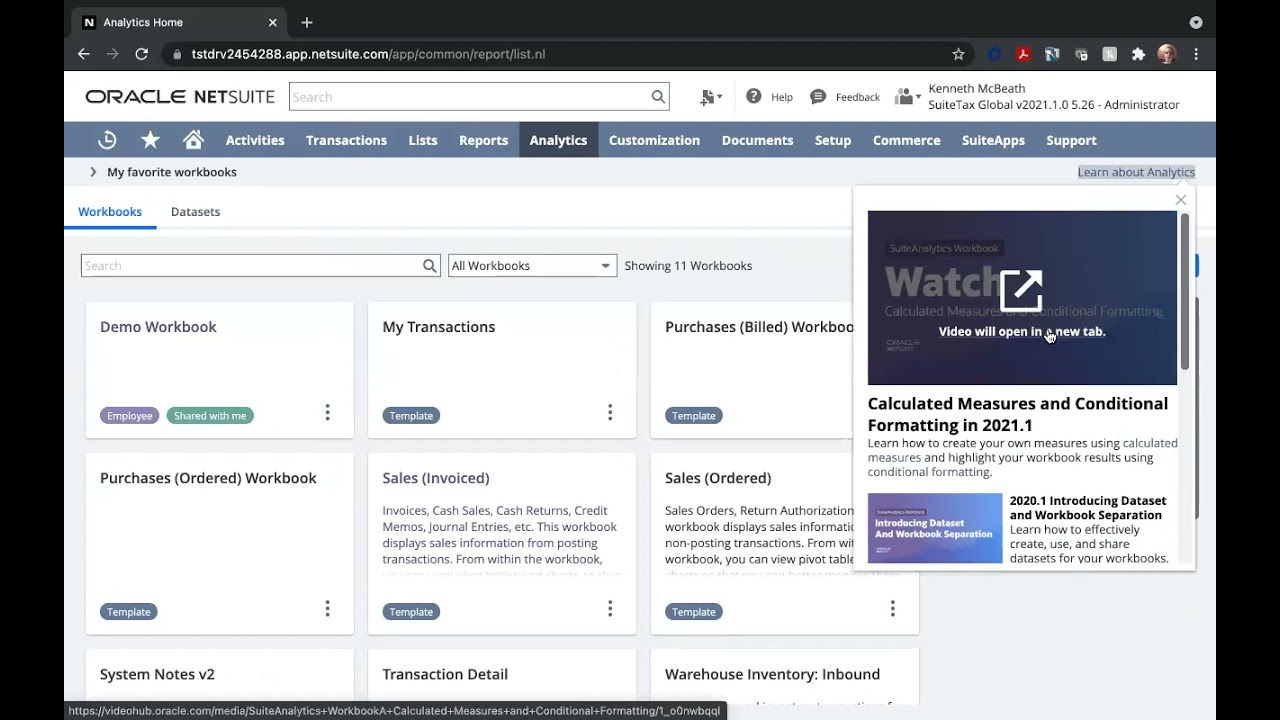The width and height of the screenshot is (1280, 720).
Task: Open a new browser tab
Action: 307,22
